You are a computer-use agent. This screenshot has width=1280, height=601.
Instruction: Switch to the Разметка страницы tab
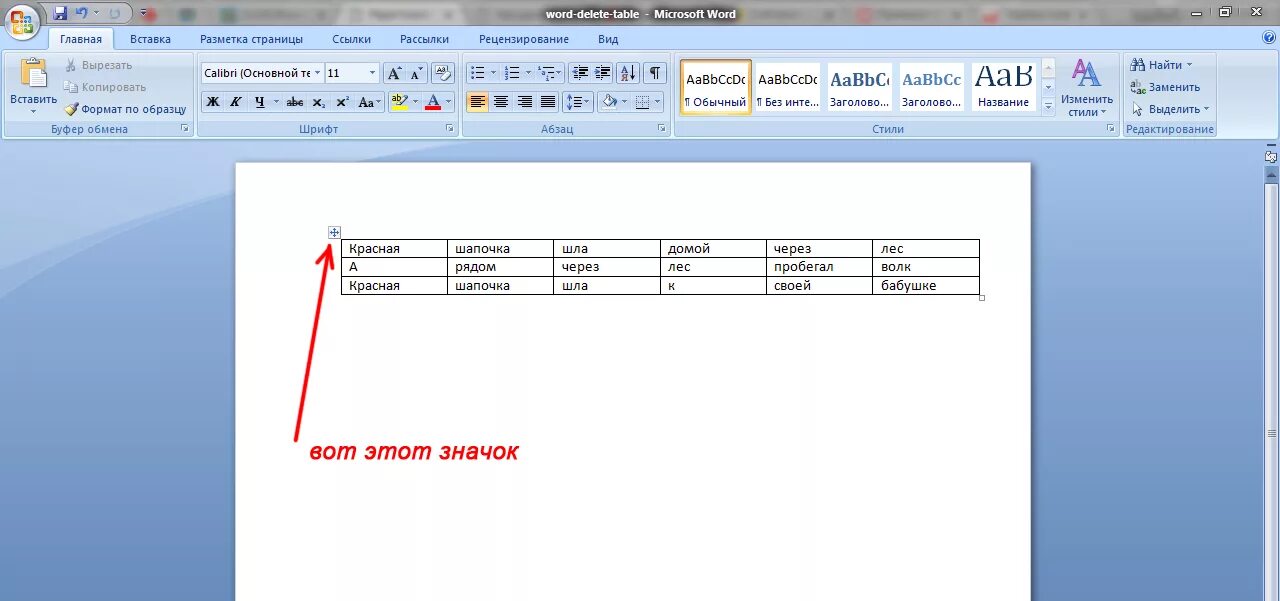(x=251, y=39)
